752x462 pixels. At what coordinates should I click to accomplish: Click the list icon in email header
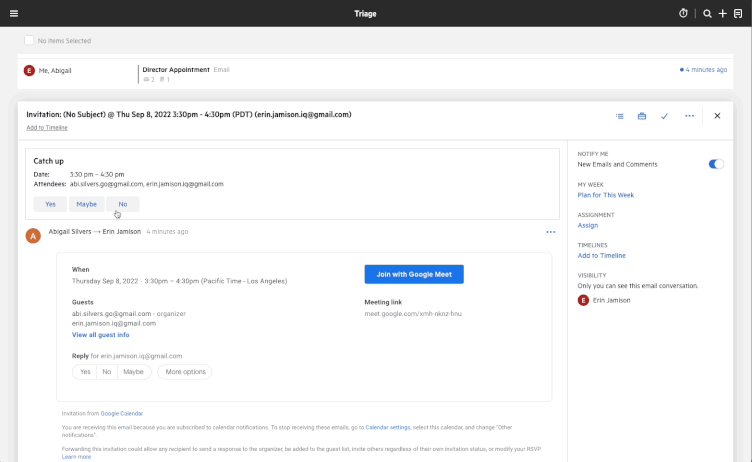coord(620,116)
